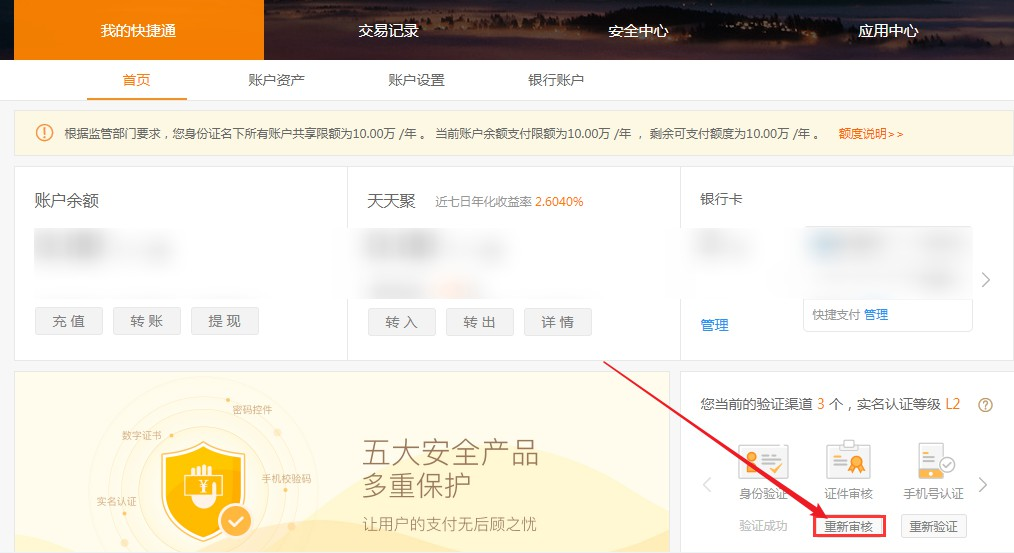Image resolution: width=1014 pixels, height=553 pixels.
Task: Switch to the 账户资产 tab
Action: 276,80
